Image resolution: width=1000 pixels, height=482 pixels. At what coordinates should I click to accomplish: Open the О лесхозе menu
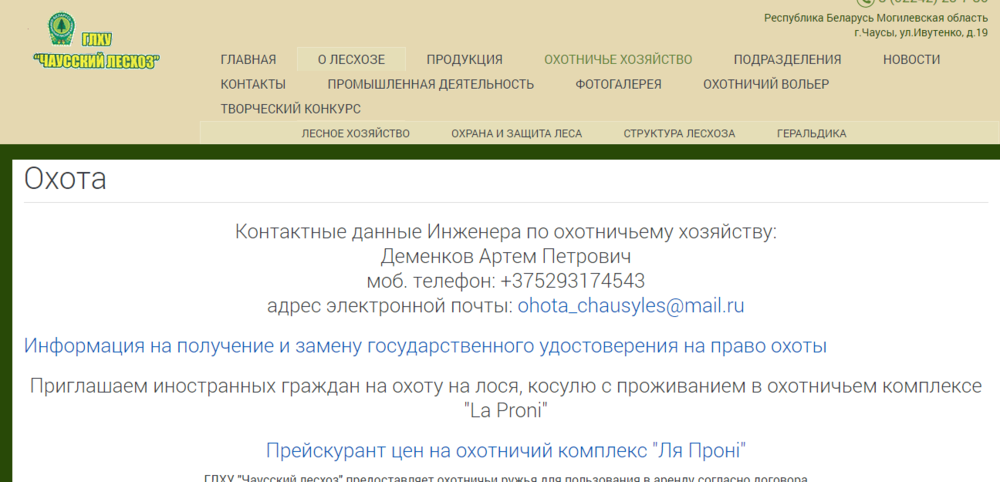352,59
